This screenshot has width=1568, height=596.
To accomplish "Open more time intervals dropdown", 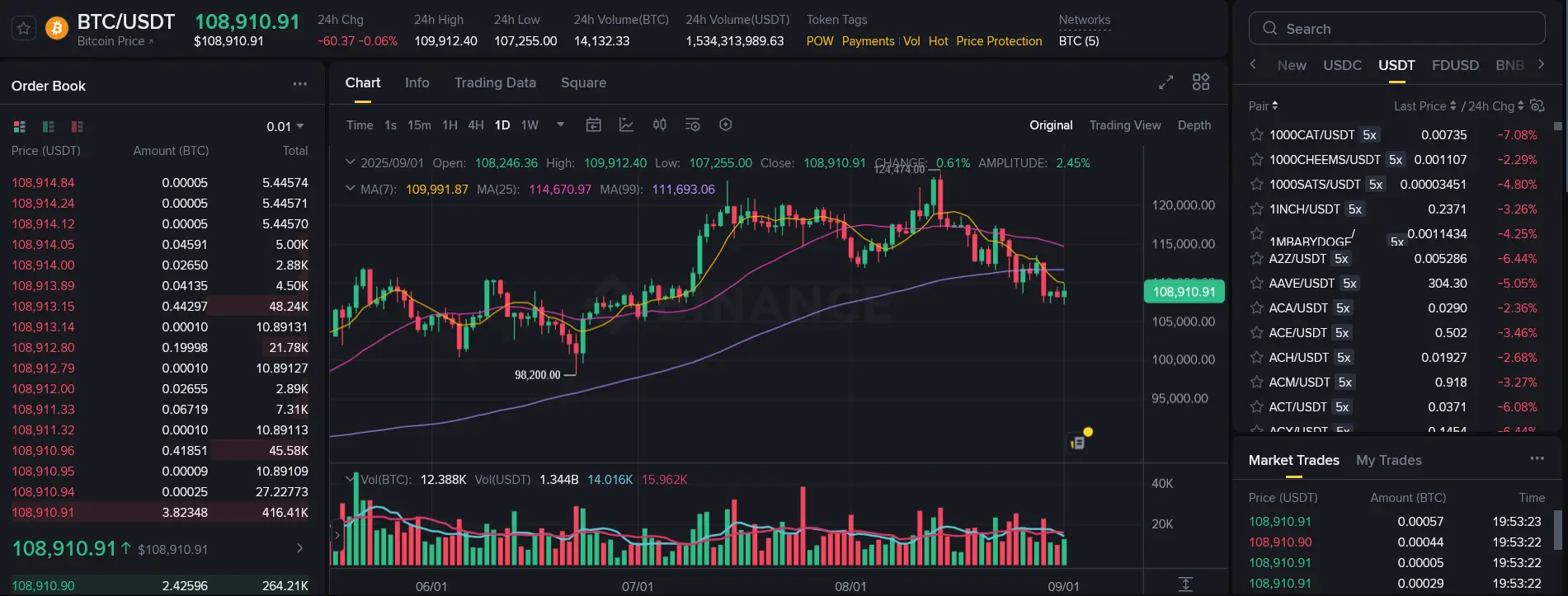I will coord(561,124).
